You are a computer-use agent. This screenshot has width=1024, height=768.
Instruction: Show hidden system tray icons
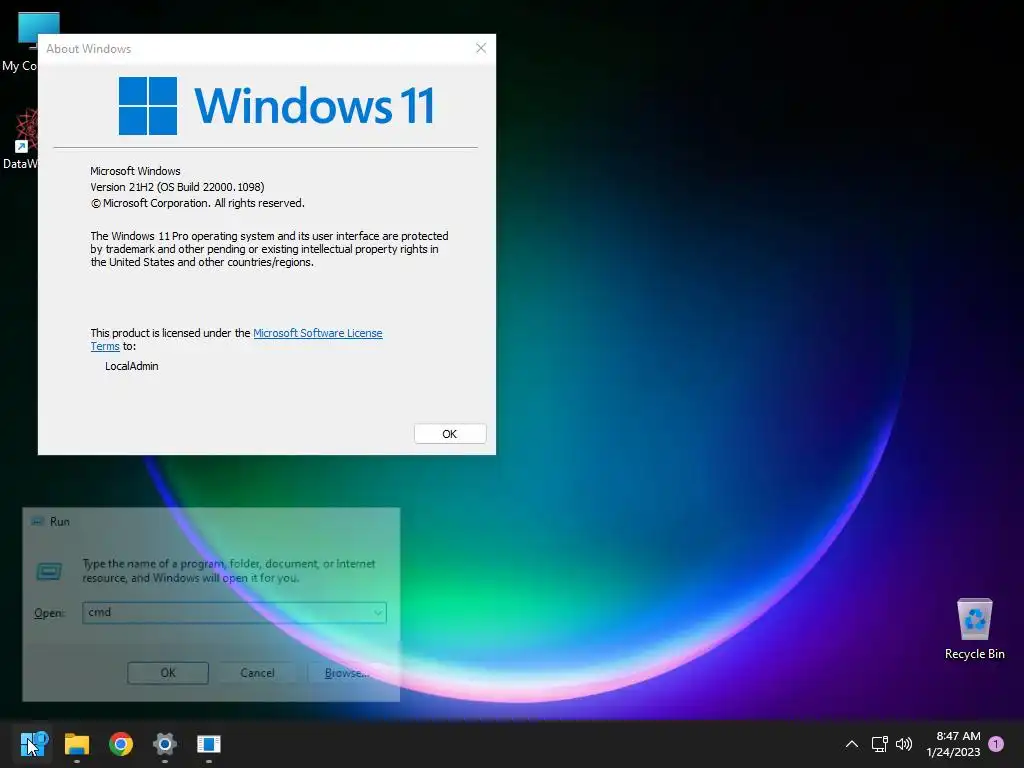pyautogui.click(x=852, y=744)
